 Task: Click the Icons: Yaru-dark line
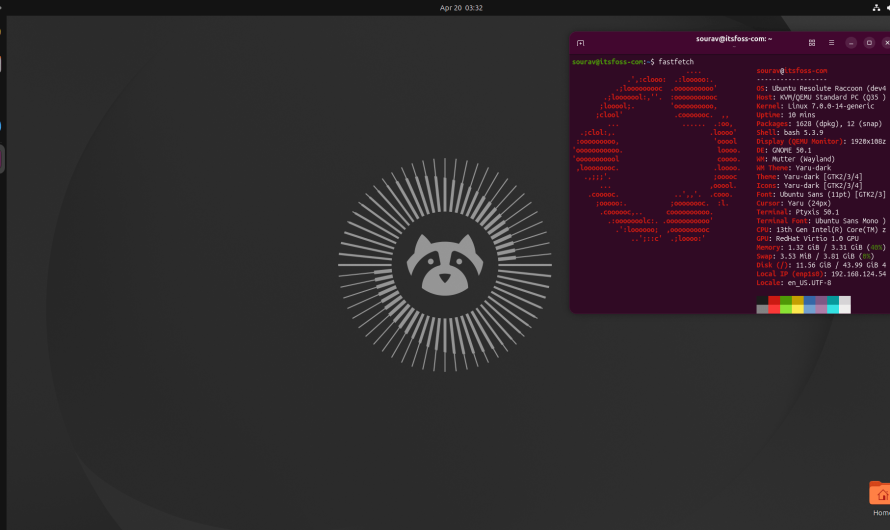(809, 185)
